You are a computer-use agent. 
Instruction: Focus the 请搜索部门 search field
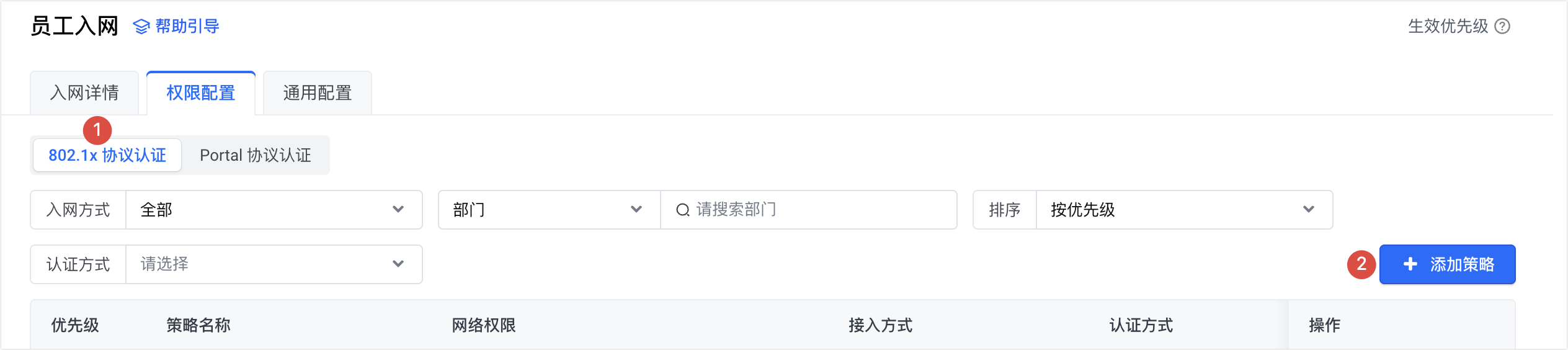(x=819, y=210)
